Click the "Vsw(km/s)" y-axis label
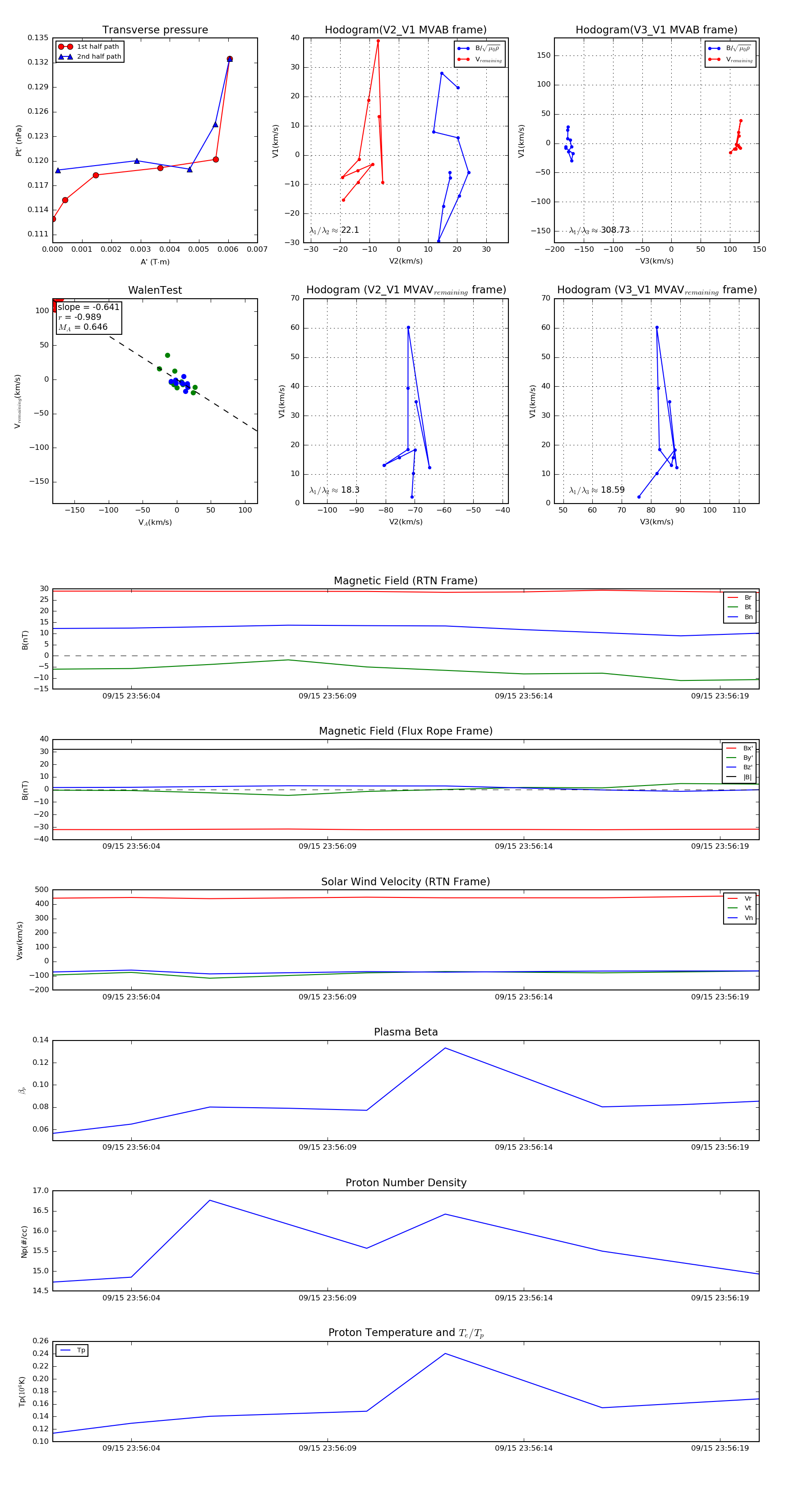 click(20, 940)
